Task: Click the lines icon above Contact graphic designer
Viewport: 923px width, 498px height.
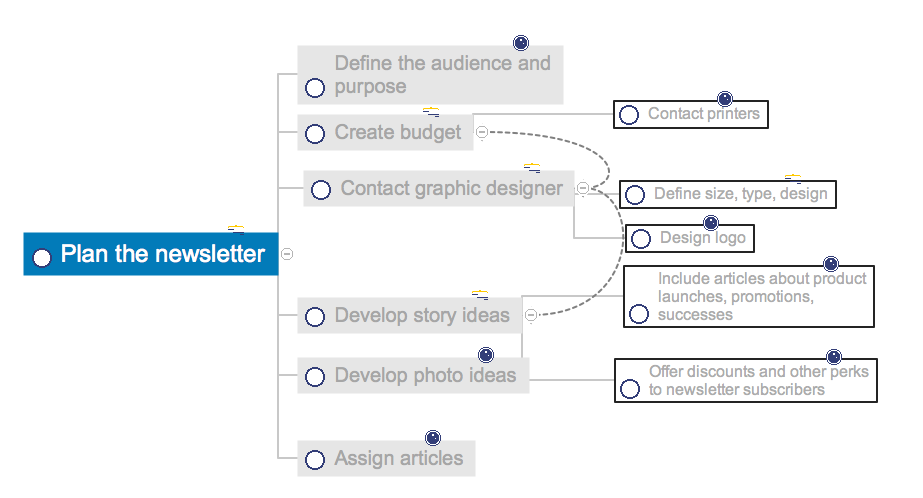Action: click(x=532, y=167)
